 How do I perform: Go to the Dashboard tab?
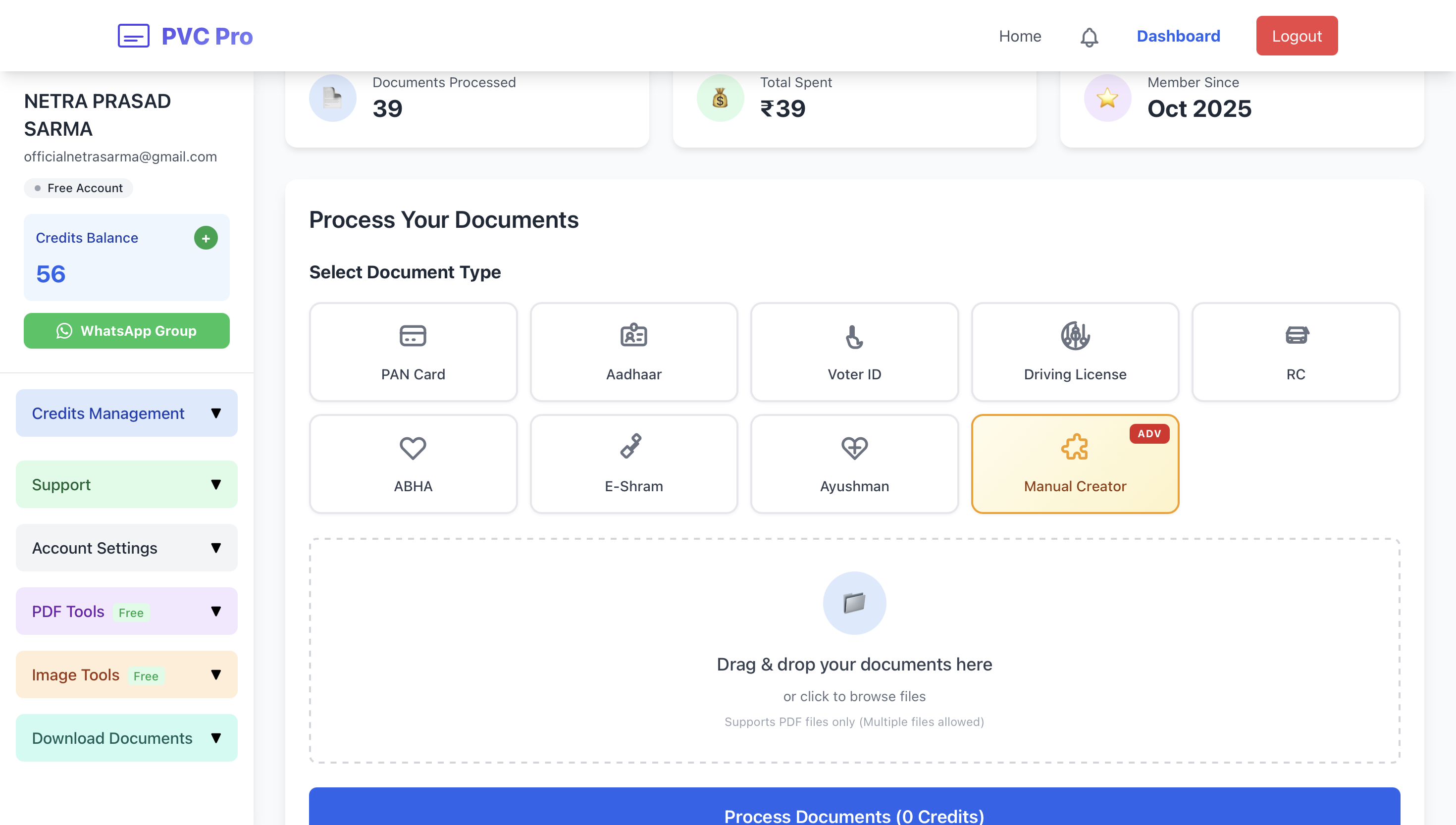tap(1179, 36)
